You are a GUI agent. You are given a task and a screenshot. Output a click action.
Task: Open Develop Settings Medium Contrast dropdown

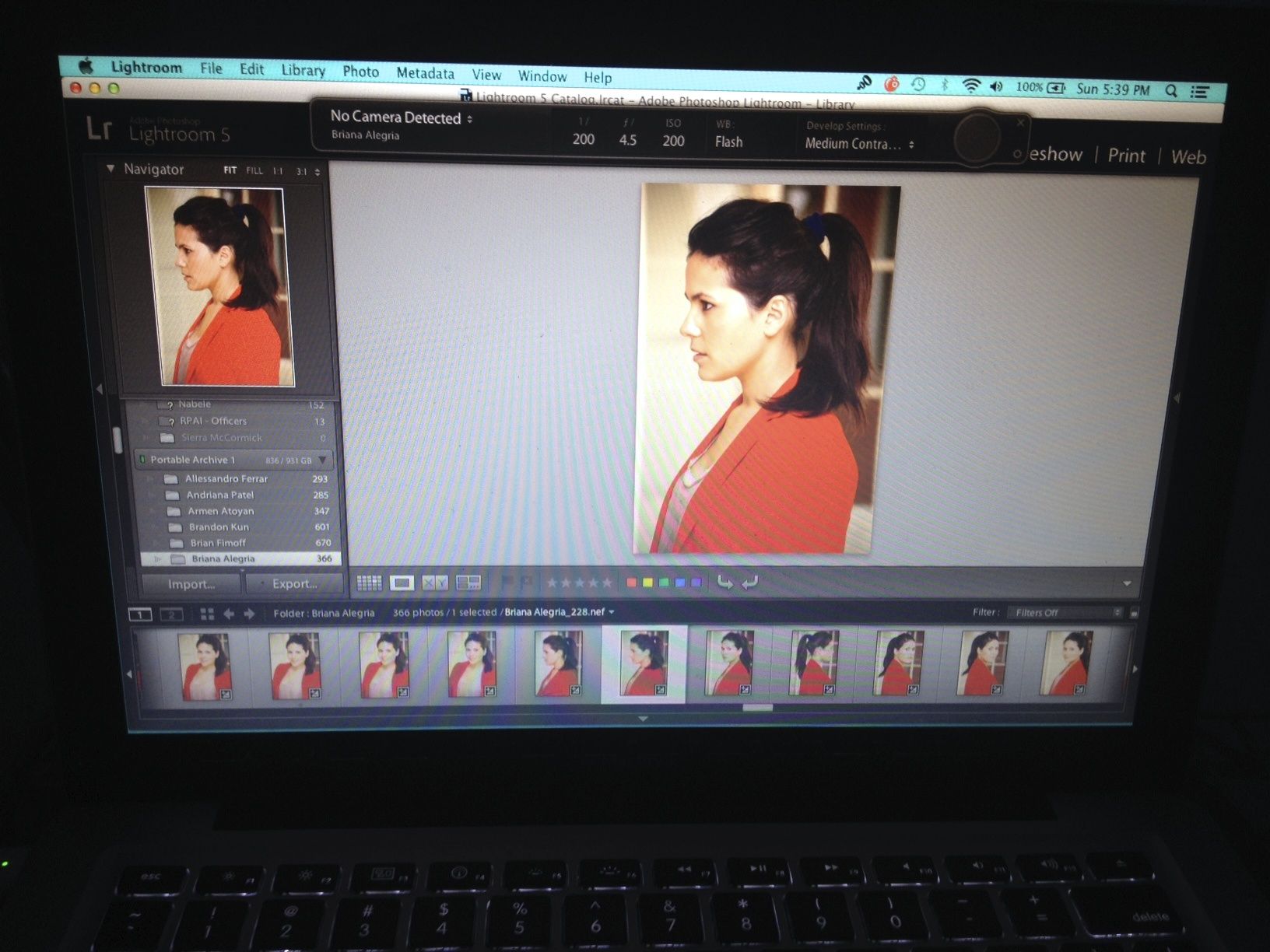[859, 144]
